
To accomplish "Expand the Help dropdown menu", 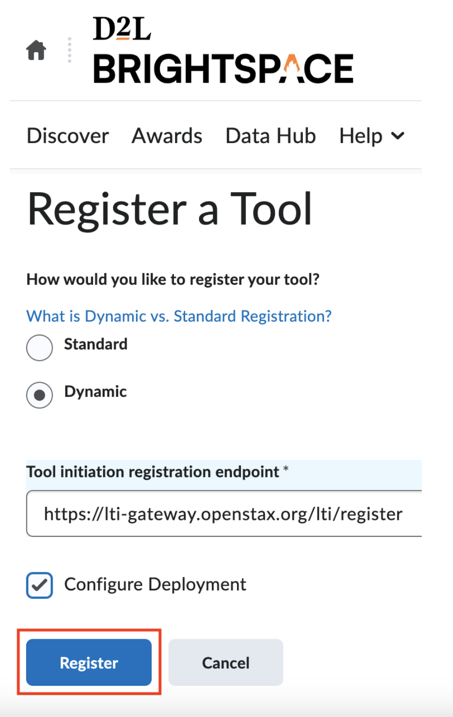I will click(372, 136).
